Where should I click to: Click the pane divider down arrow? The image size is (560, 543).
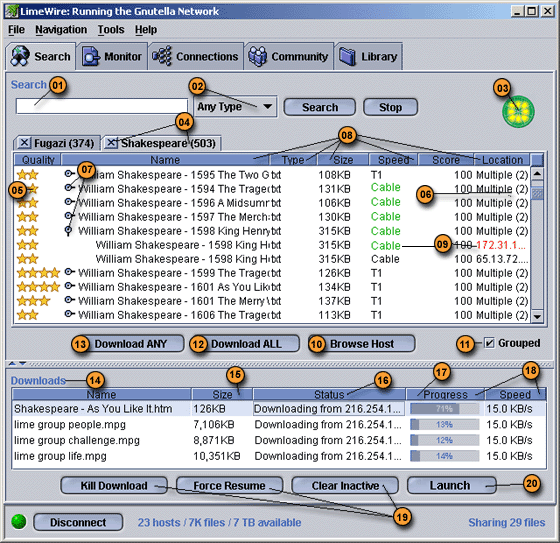22,363
